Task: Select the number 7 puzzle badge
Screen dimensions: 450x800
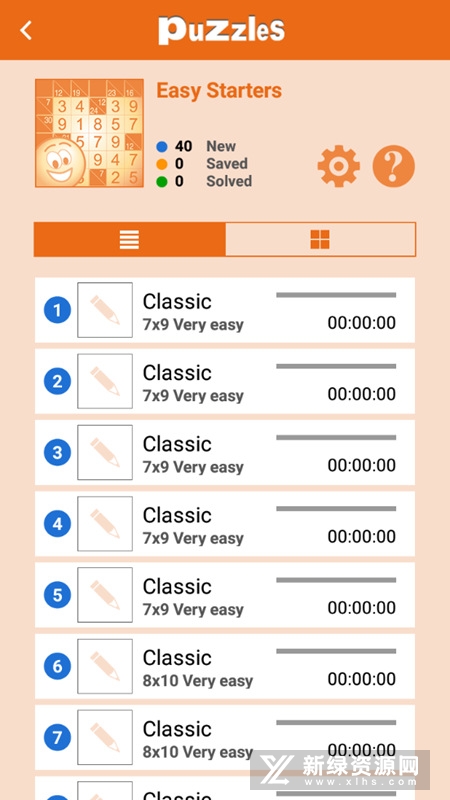Action: coord(57,737)
